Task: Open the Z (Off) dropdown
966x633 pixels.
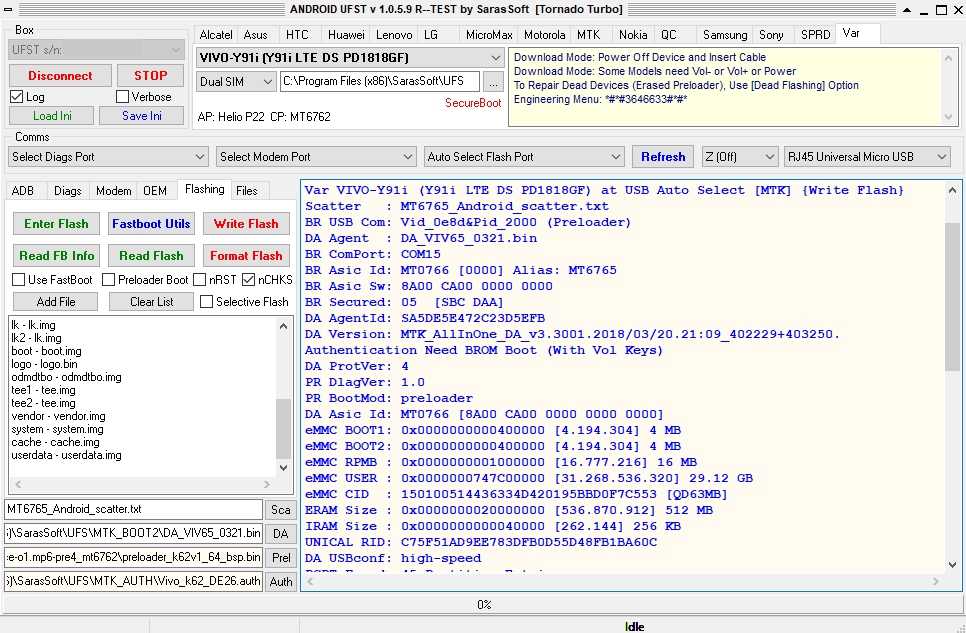Action: click(x=740, y=157)
